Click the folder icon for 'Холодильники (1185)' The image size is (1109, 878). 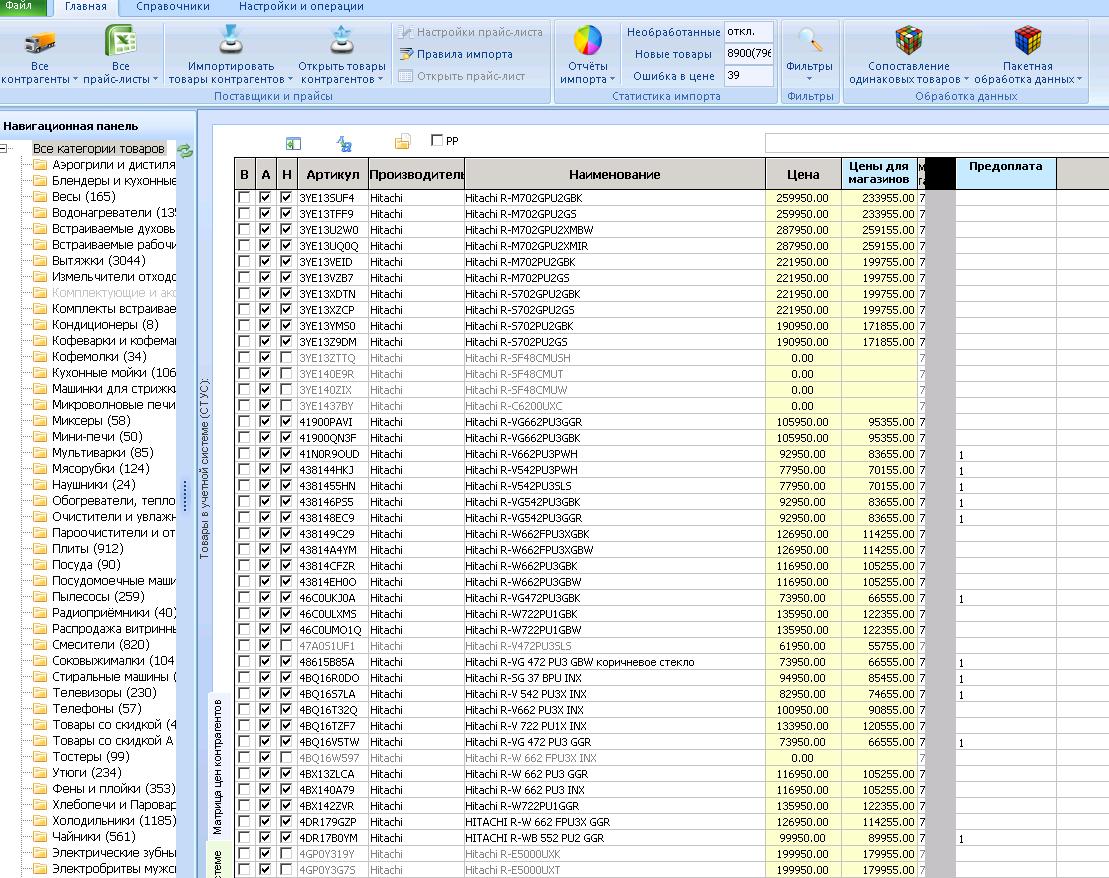click(x=40, y=821)
